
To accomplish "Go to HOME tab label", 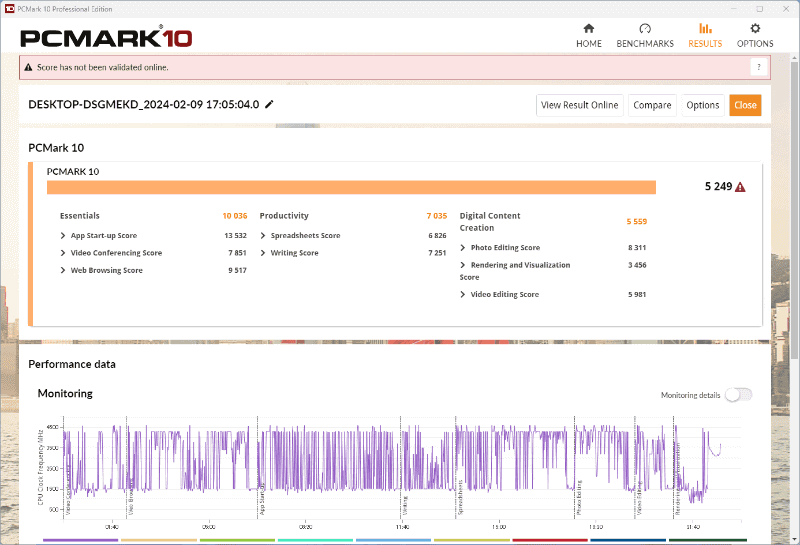I will click(589, 44).
